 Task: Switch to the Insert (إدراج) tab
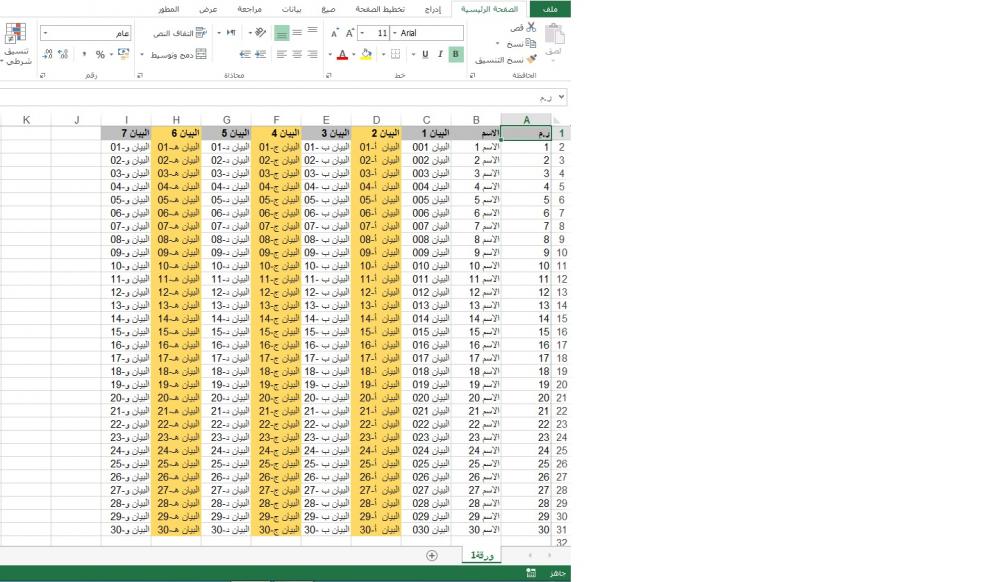[x=432, y=9]
